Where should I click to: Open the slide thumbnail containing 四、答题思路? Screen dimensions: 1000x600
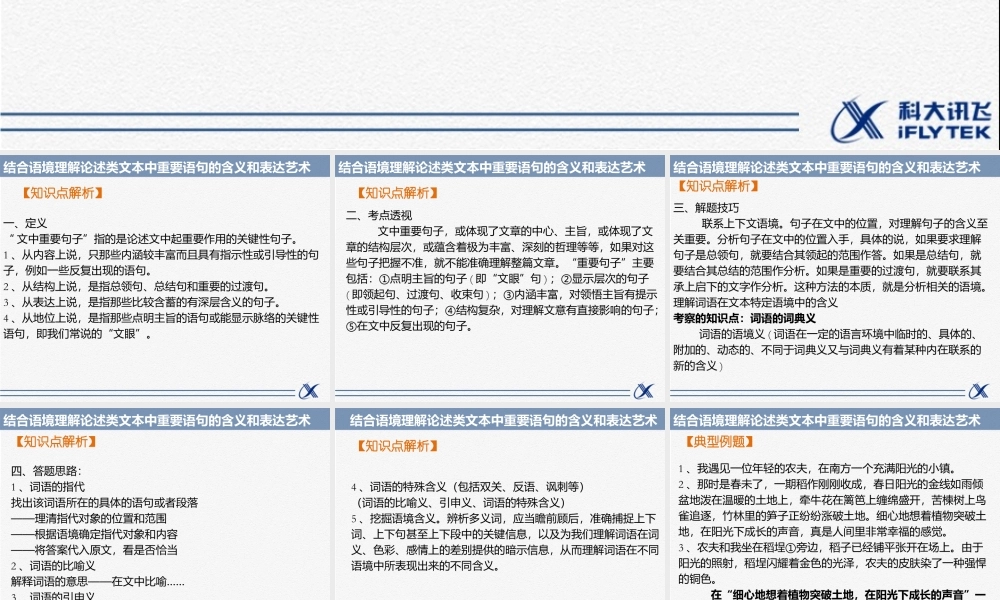pos(165,504)
